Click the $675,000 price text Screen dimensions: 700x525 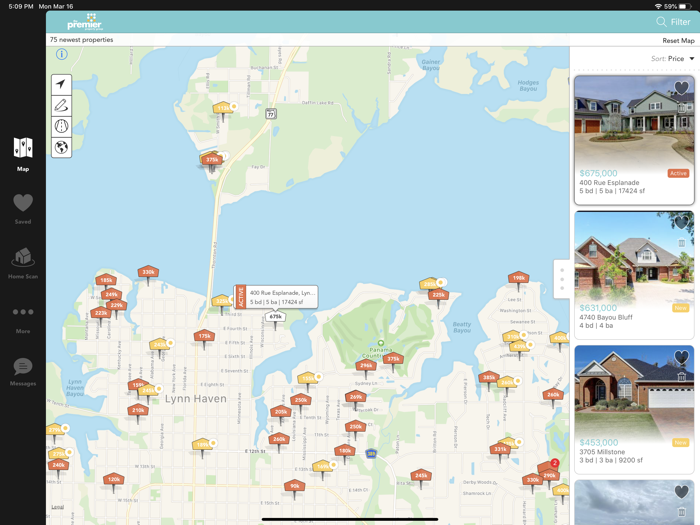click(598, 173)
